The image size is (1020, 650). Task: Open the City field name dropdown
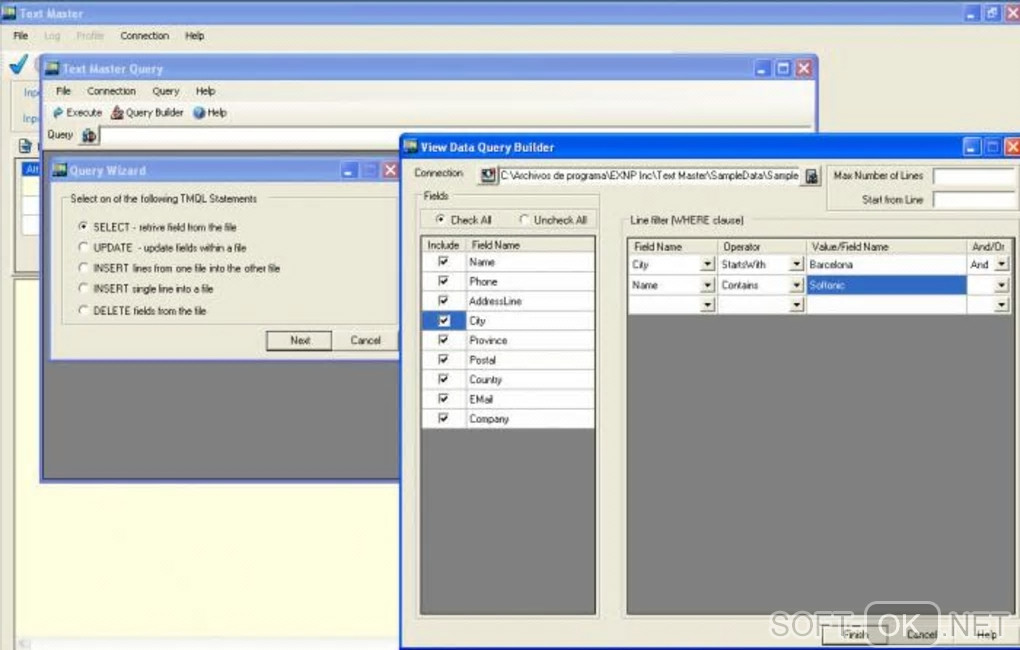707,264
